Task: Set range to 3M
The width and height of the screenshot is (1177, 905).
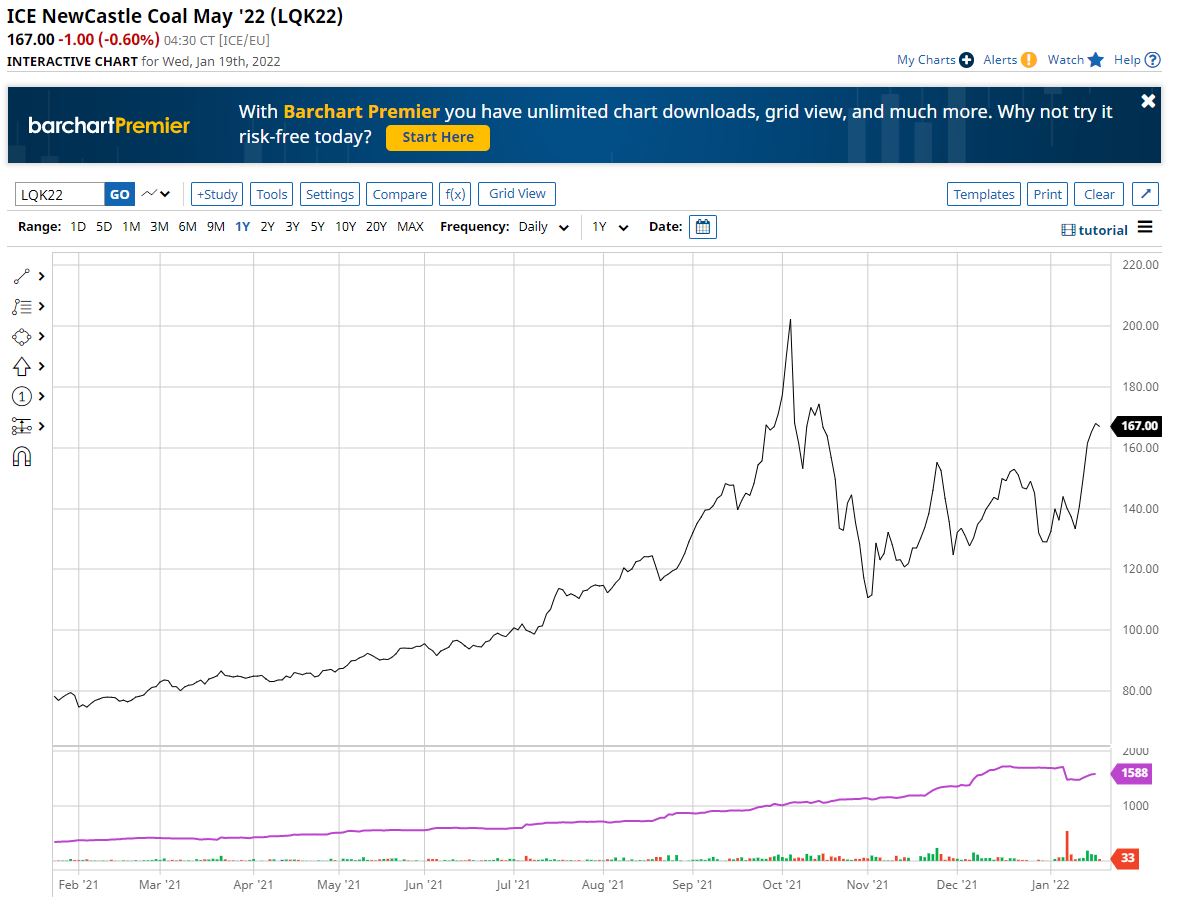Action: click(159, 227)
